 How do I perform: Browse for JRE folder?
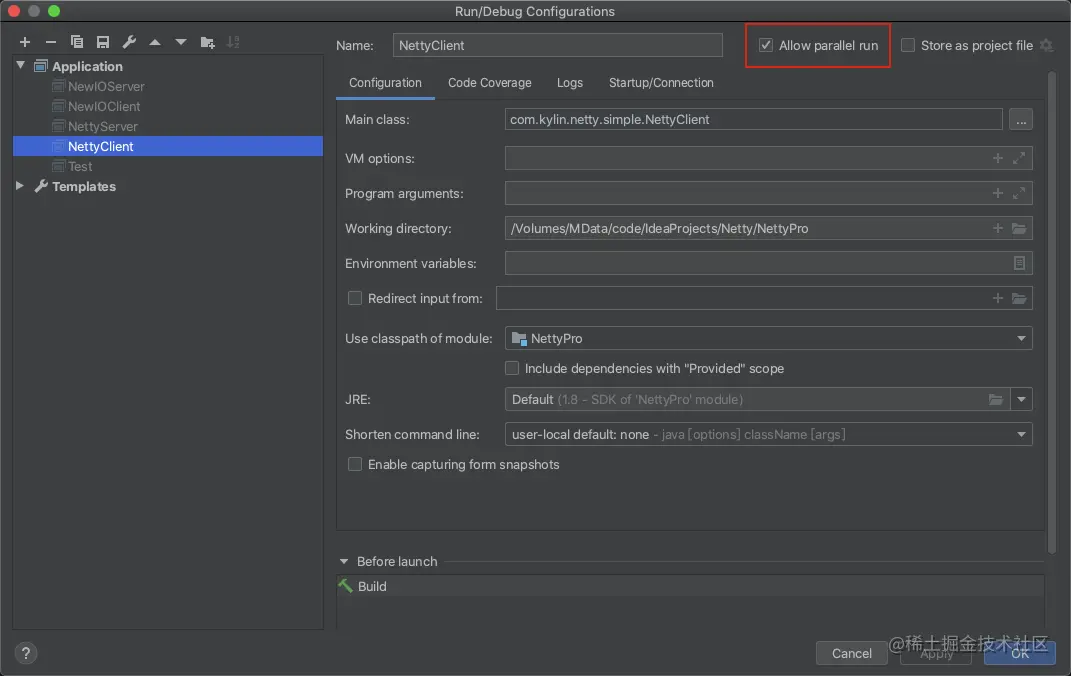(996, 399)
